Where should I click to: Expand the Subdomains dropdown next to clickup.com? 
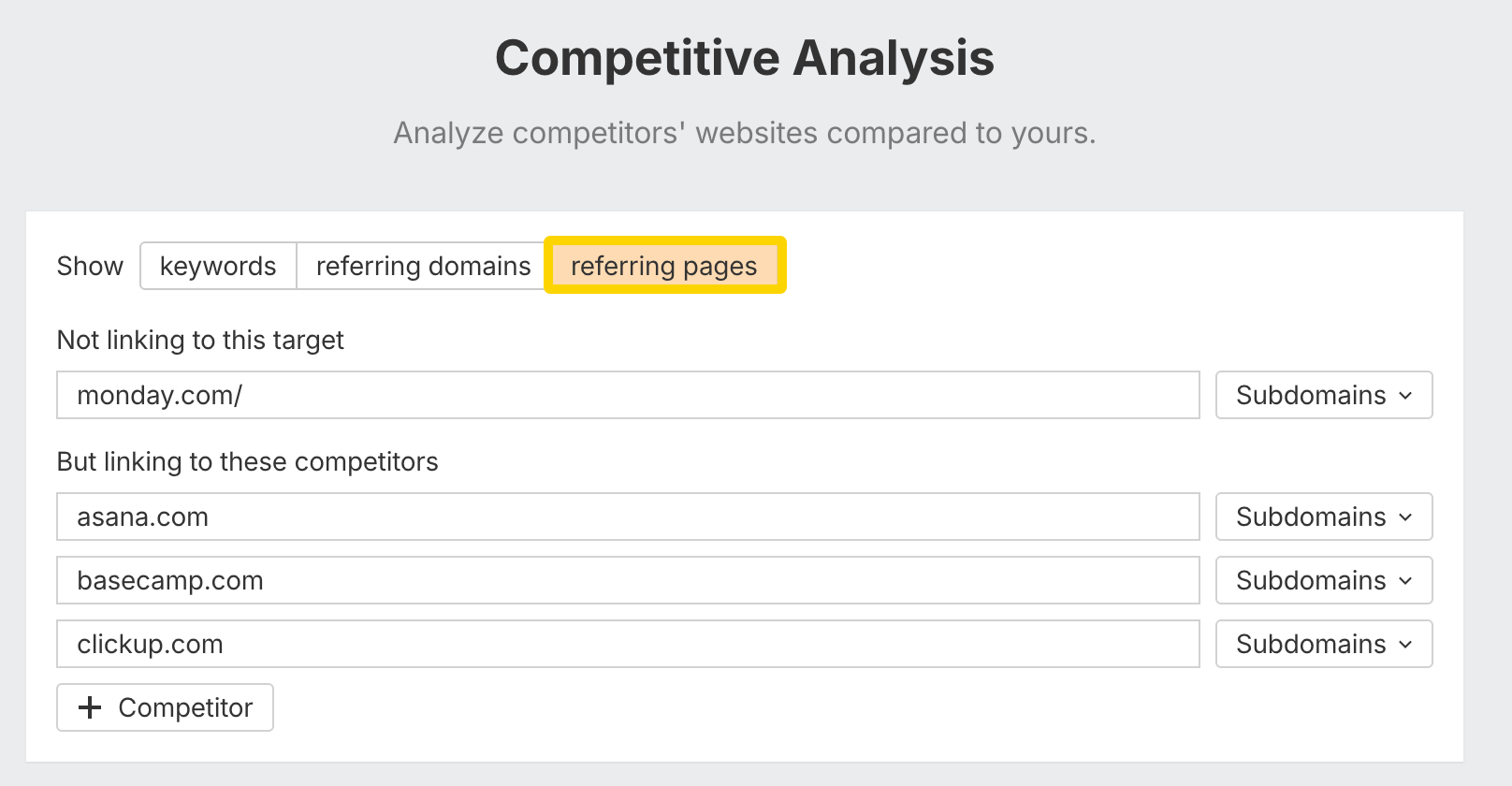[1323, 644]
